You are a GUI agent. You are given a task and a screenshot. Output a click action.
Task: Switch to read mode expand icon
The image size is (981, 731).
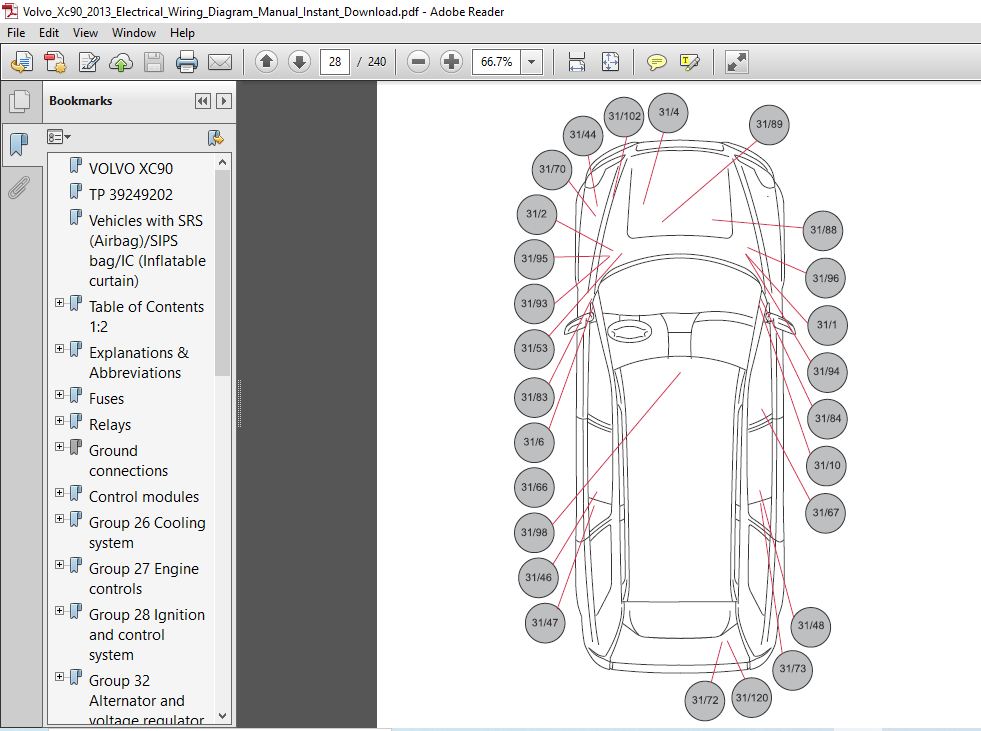(736, 62)
